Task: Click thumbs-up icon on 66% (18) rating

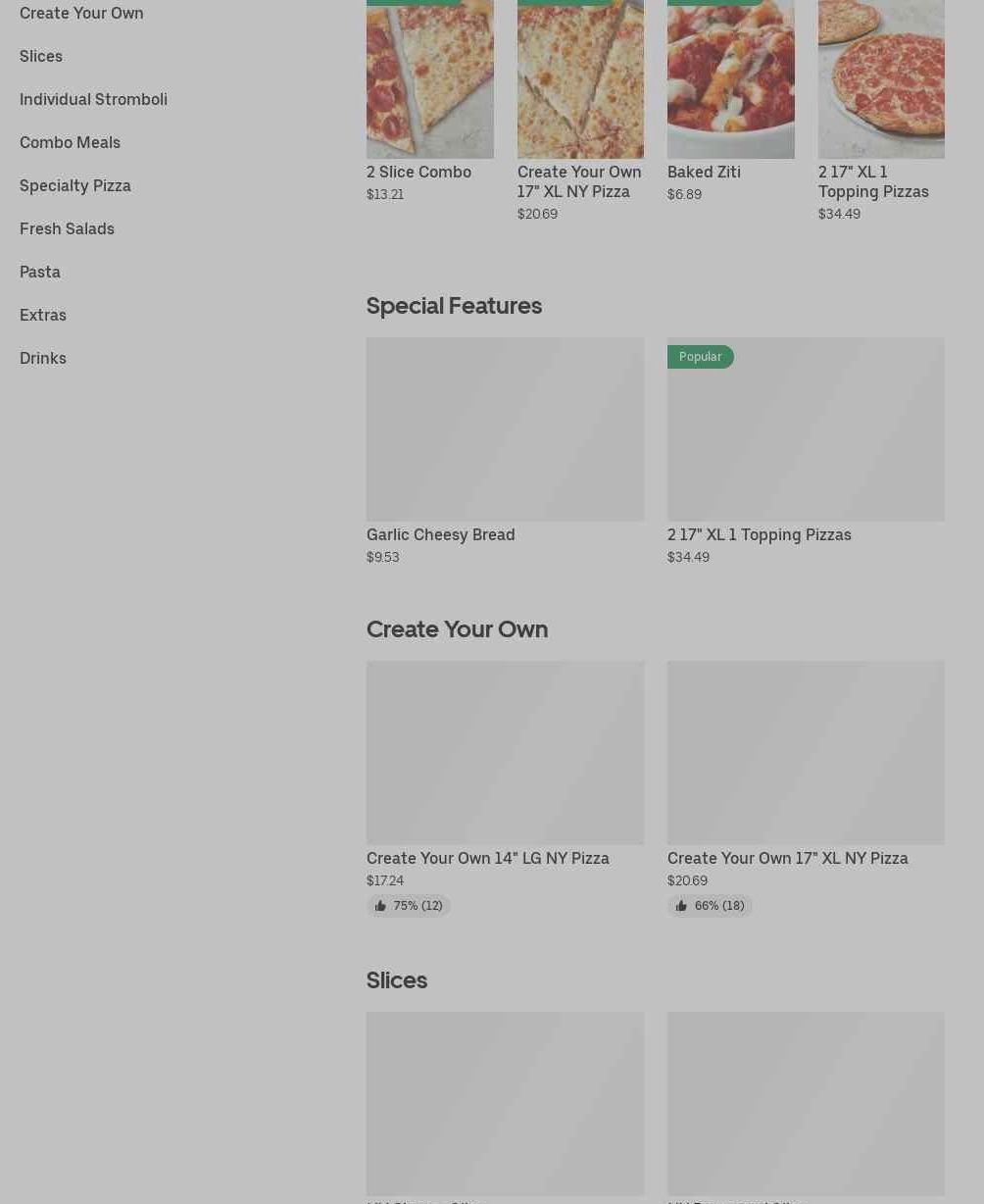Action: (x=681, y=906)
